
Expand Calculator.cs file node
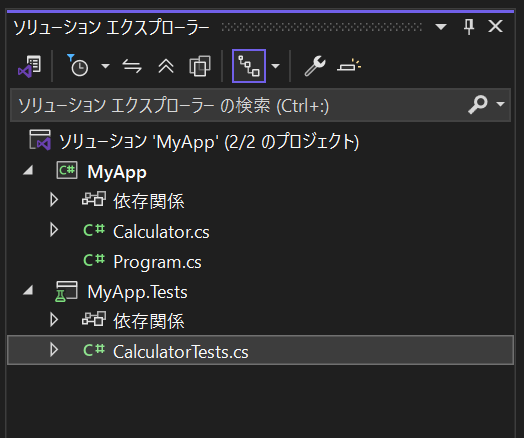(x=54, y=230)
